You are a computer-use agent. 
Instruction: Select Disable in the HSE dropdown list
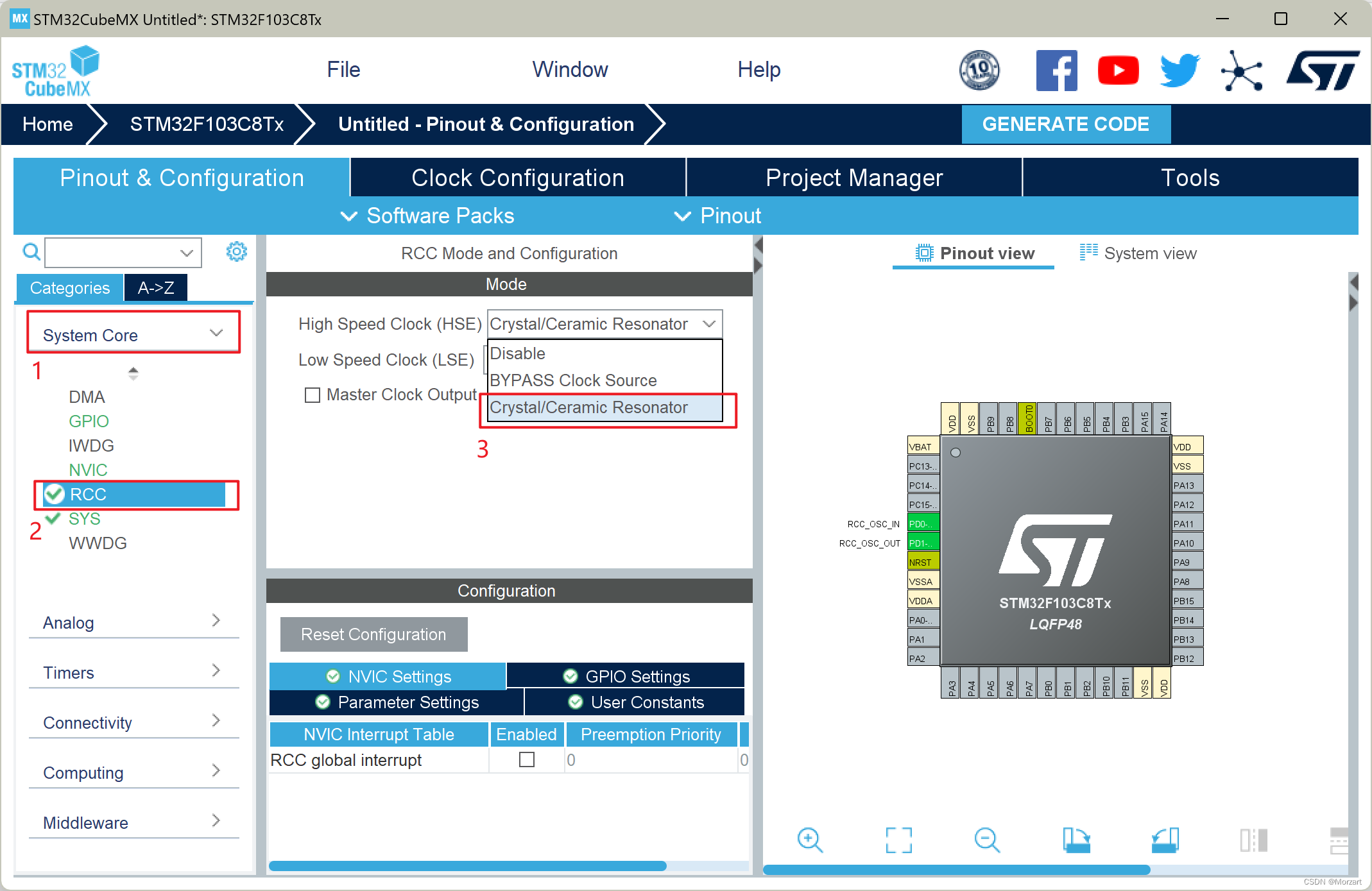(605, 353)
